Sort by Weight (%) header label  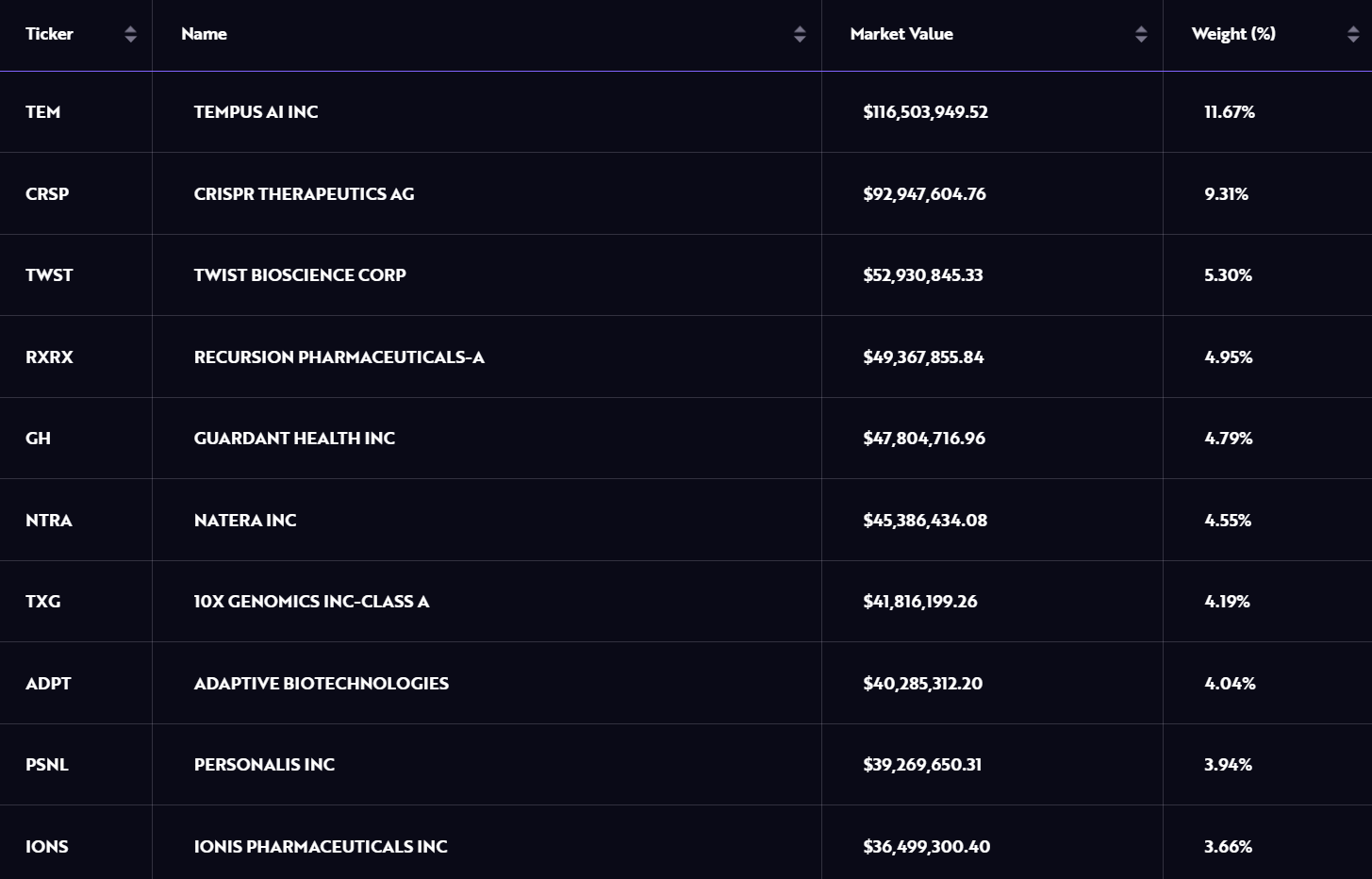coord(1233,34)
